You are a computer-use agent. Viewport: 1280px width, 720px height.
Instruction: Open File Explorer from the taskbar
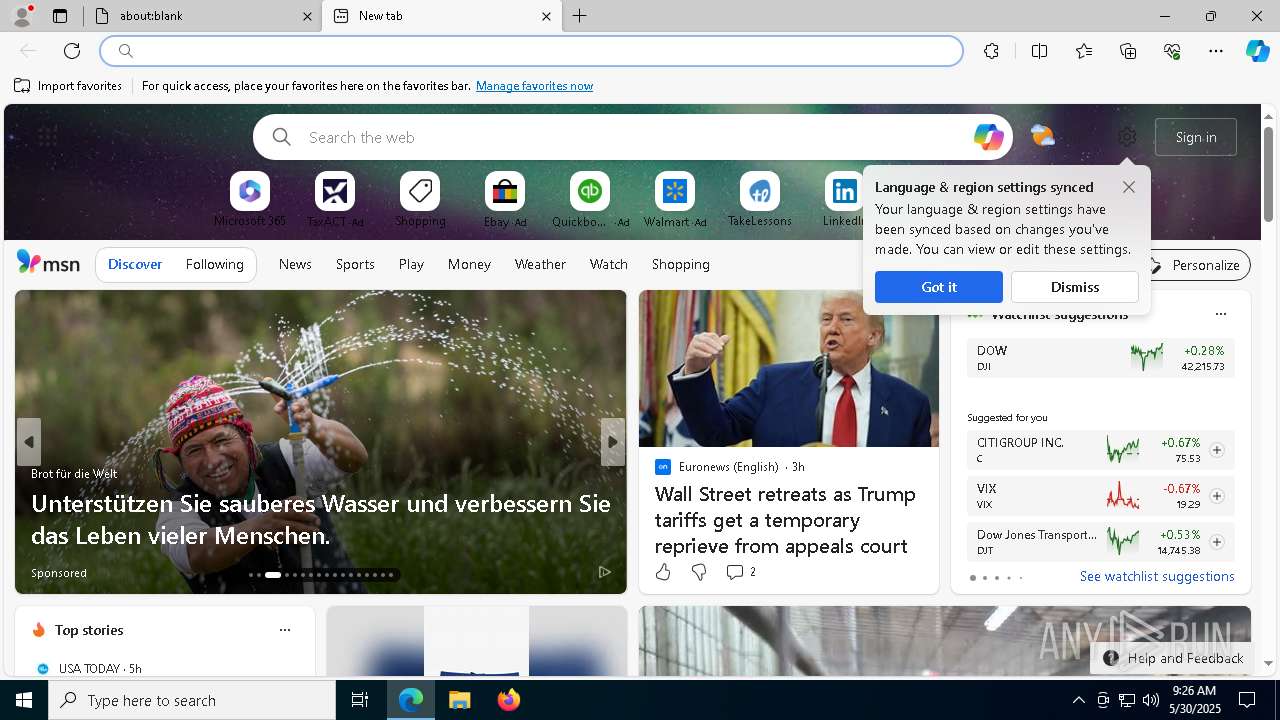click(x=459, y=700)
